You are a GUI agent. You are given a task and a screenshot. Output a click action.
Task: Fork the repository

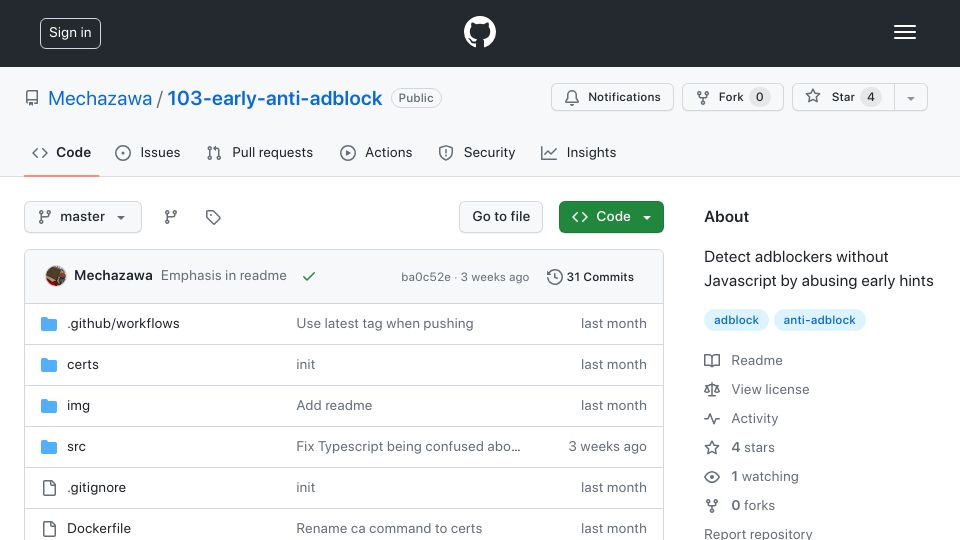(733, 97)
